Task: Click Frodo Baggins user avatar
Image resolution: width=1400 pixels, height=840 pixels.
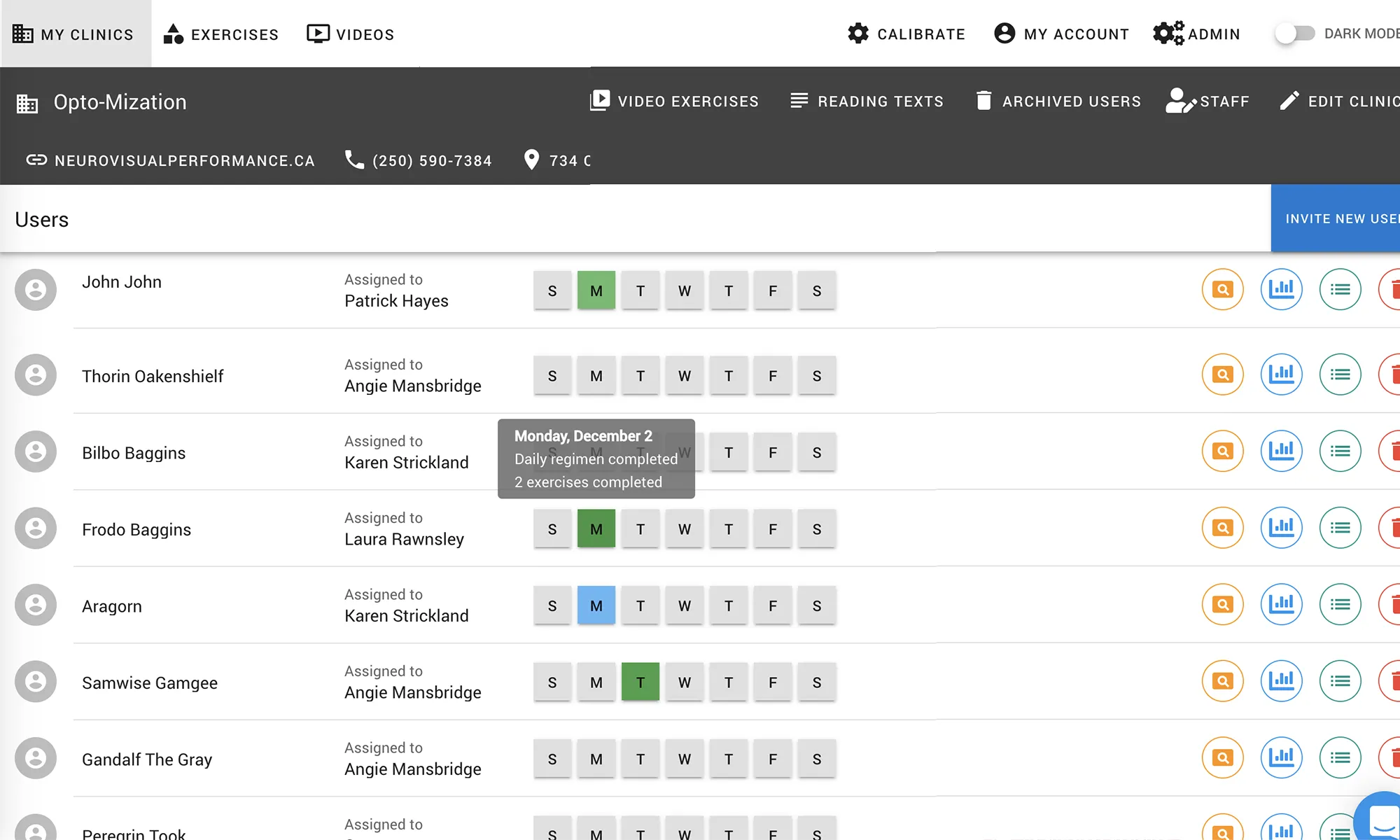Action: click(36, 528)
